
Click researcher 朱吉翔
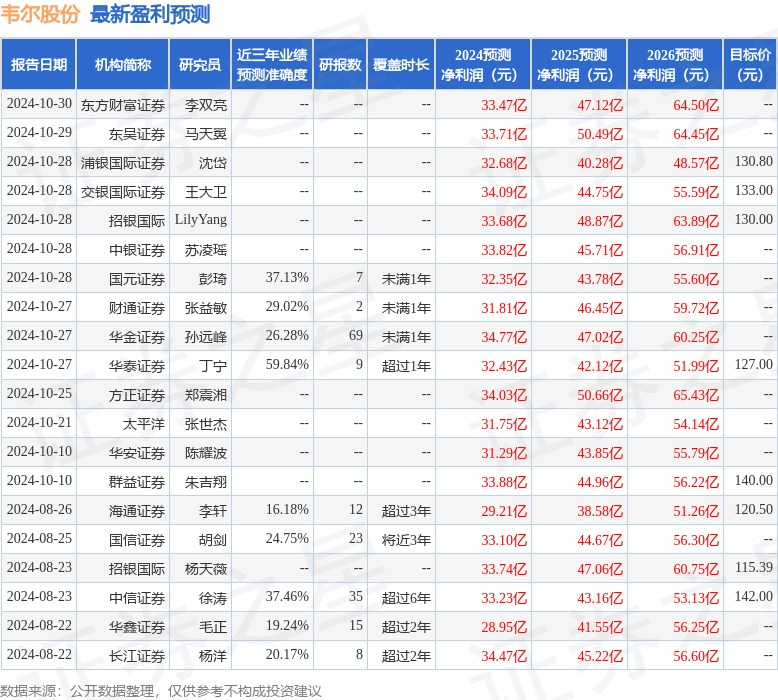point(206,482)
